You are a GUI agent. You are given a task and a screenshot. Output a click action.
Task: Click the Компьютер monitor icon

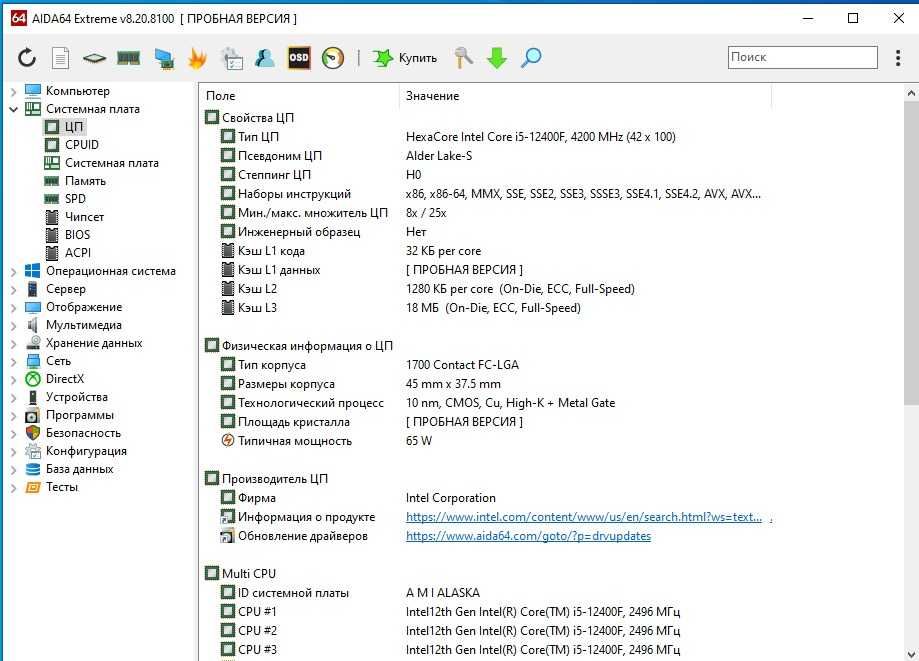tap(33, 91)
